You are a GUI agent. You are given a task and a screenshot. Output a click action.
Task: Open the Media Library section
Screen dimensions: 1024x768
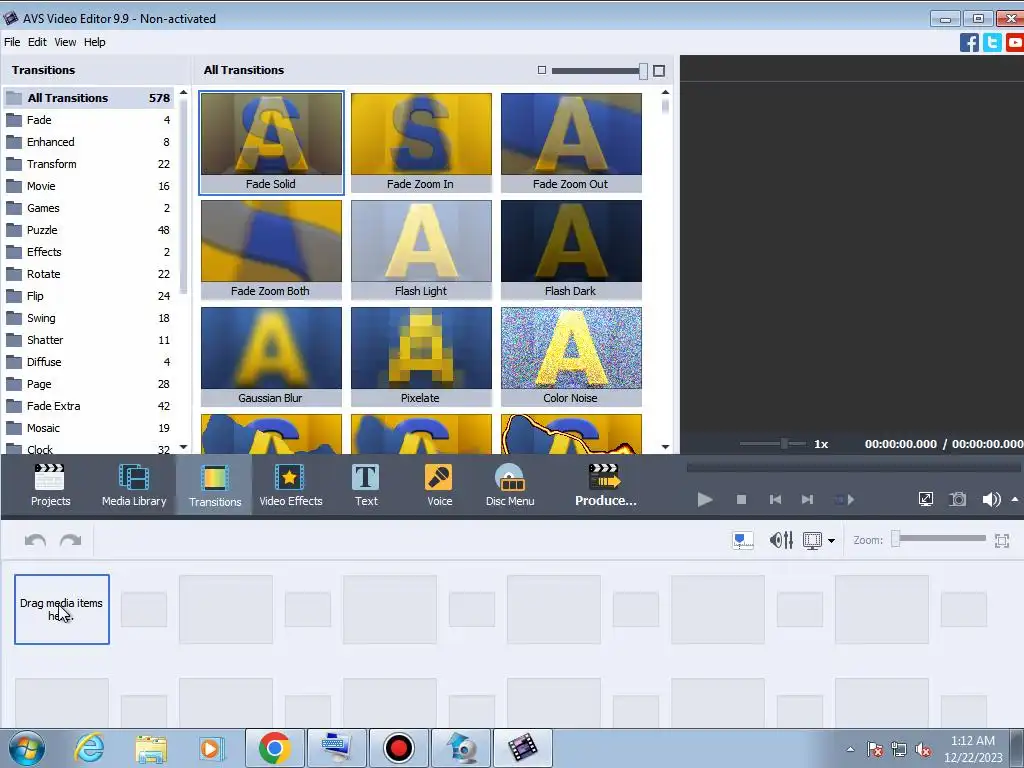coord(134,485)
